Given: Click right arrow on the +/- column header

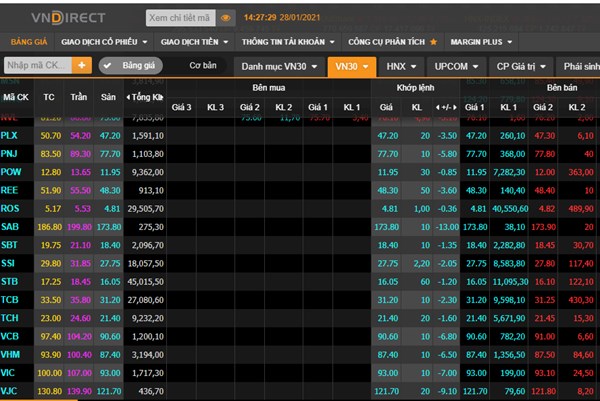Looking at the screenshot, I should 456,106.
